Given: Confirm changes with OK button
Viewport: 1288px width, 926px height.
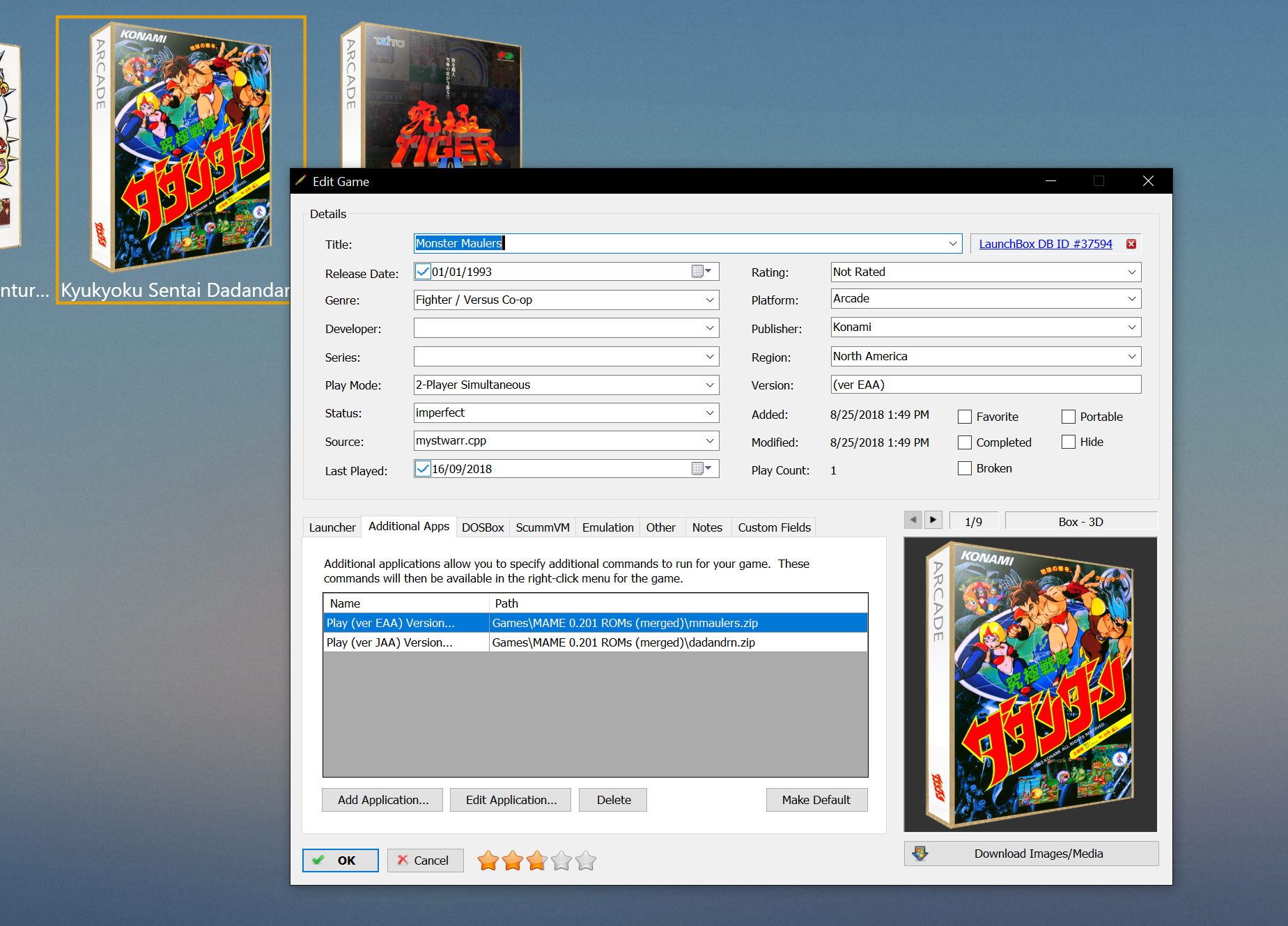Looking at the screenshot, I should pos(341,861).
